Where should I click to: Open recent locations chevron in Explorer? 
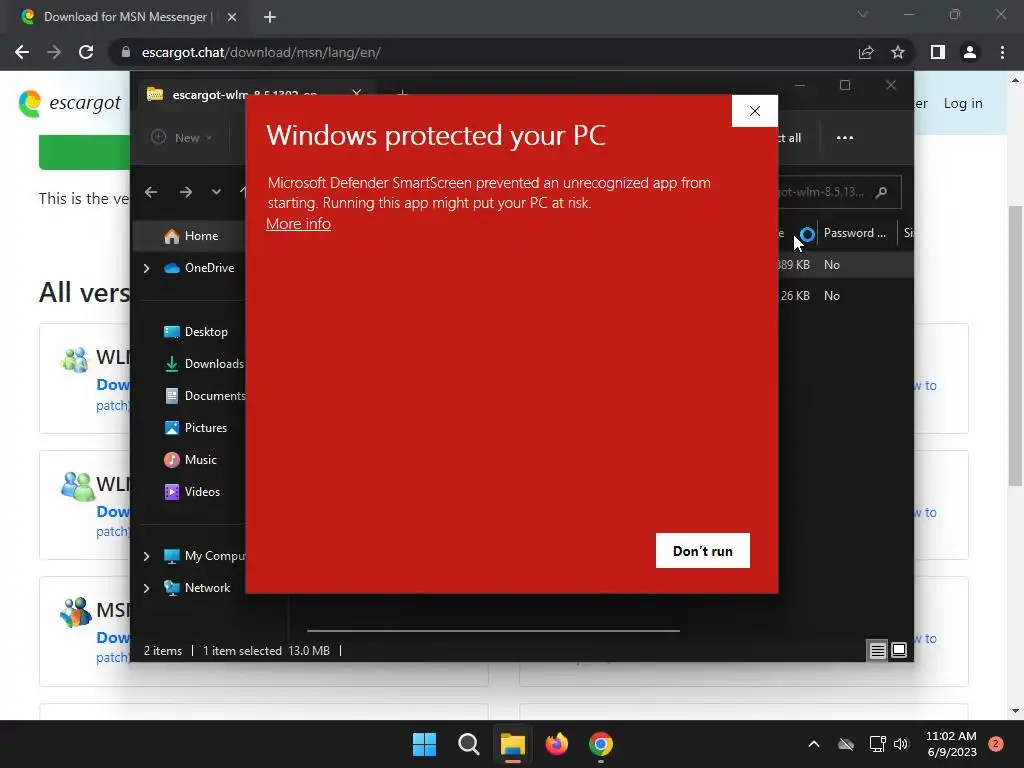[x=216, y=192]
